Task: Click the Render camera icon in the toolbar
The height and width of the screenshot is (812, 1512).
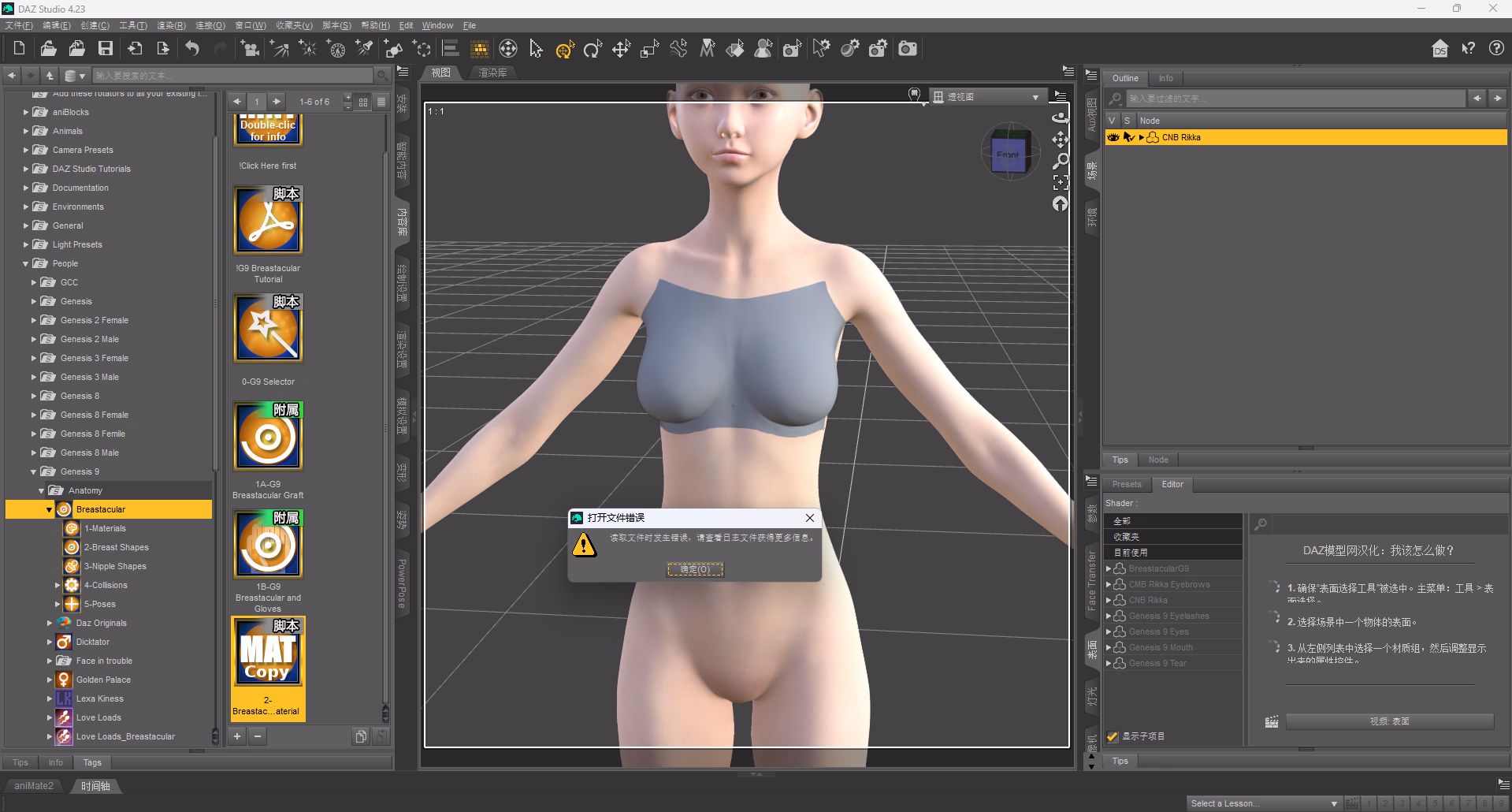Action: 908,49
